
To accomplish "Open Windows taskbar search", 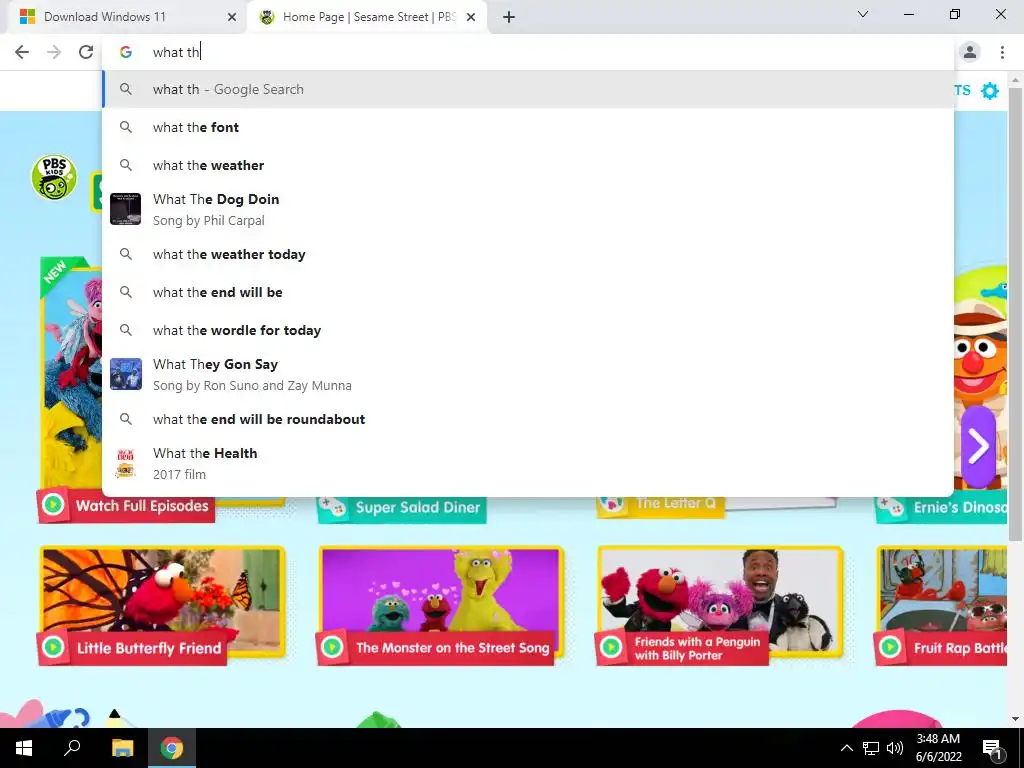I will pyautogui.click(x=72, y=748).
